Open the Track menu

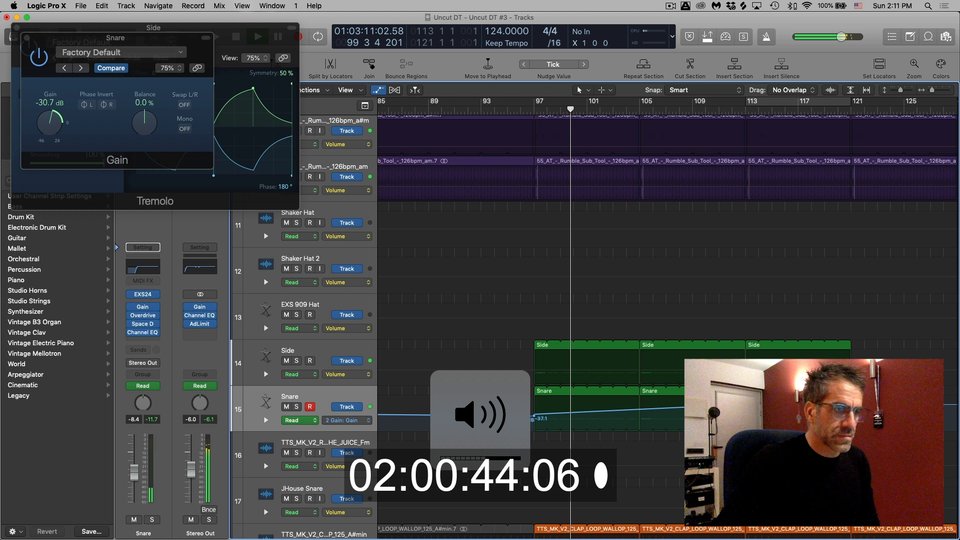click(126, 6)
